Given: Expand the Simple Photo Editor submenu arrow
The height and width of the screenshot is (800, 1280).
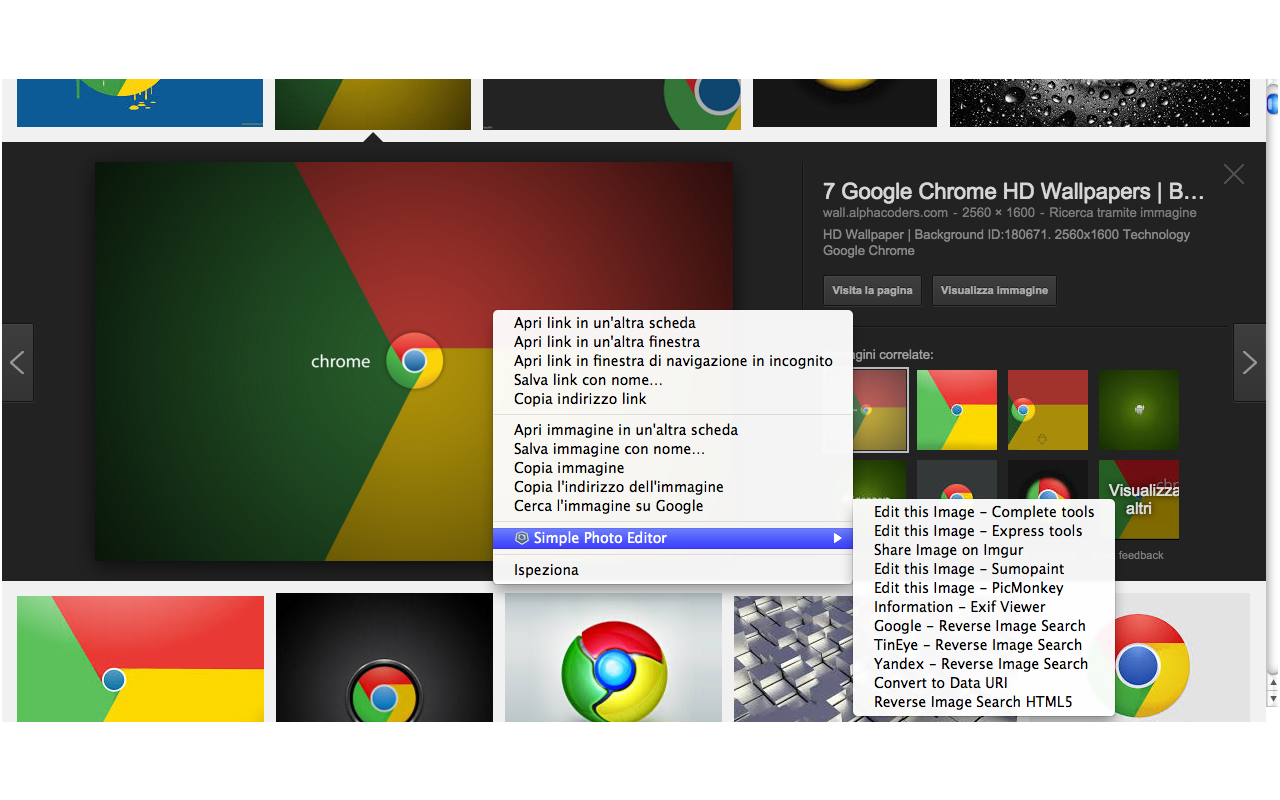Looking at the screenshot, I should click(837, 538).
